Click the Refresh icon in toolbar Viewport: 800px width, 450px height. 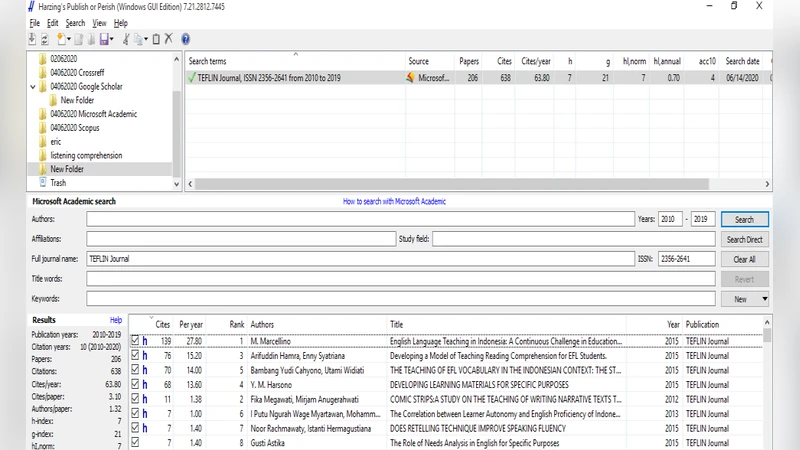46,39
